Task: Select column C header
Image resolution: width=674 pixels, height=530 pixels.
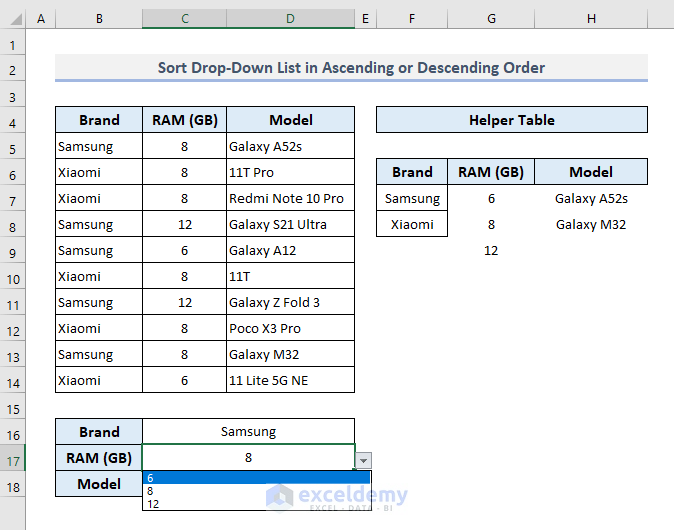Action: coord(184,19)
